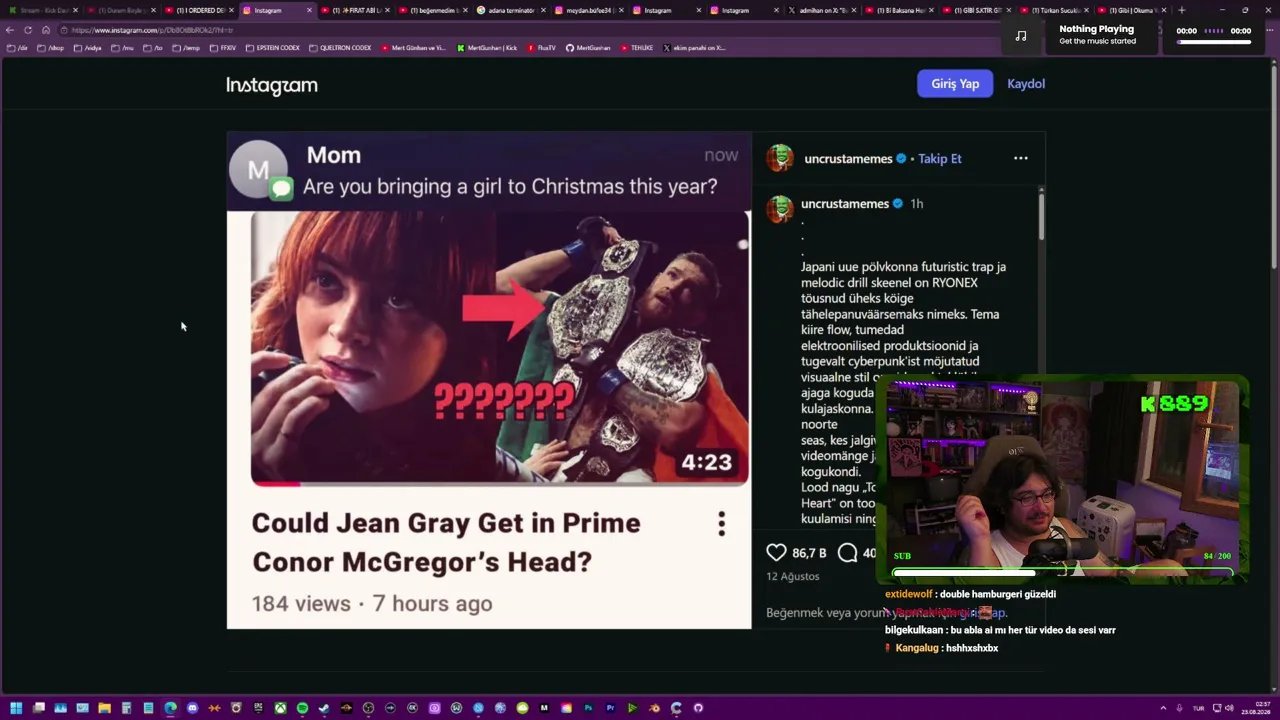Open Photoshop from the taskbar

point(588,708)
